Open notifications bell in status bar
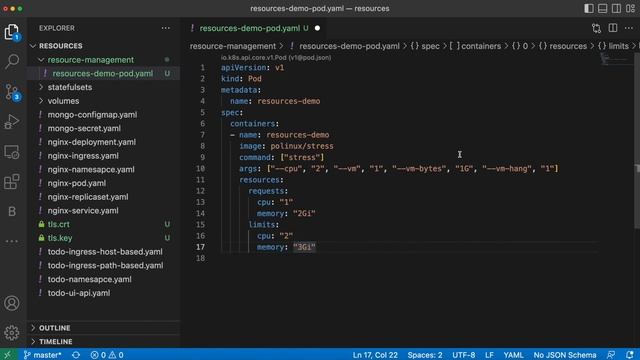The image size is (640, 360). pos(630,355)
